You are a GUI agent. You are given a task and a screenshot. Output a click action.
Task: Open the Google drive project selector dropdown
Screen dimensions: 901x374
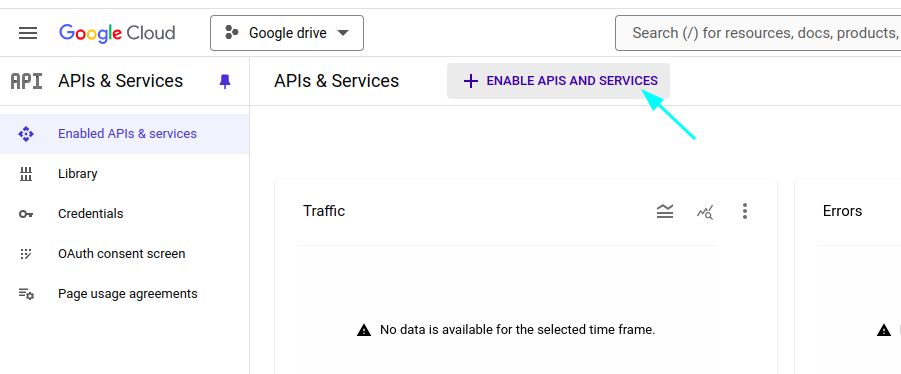pos(287,33)
